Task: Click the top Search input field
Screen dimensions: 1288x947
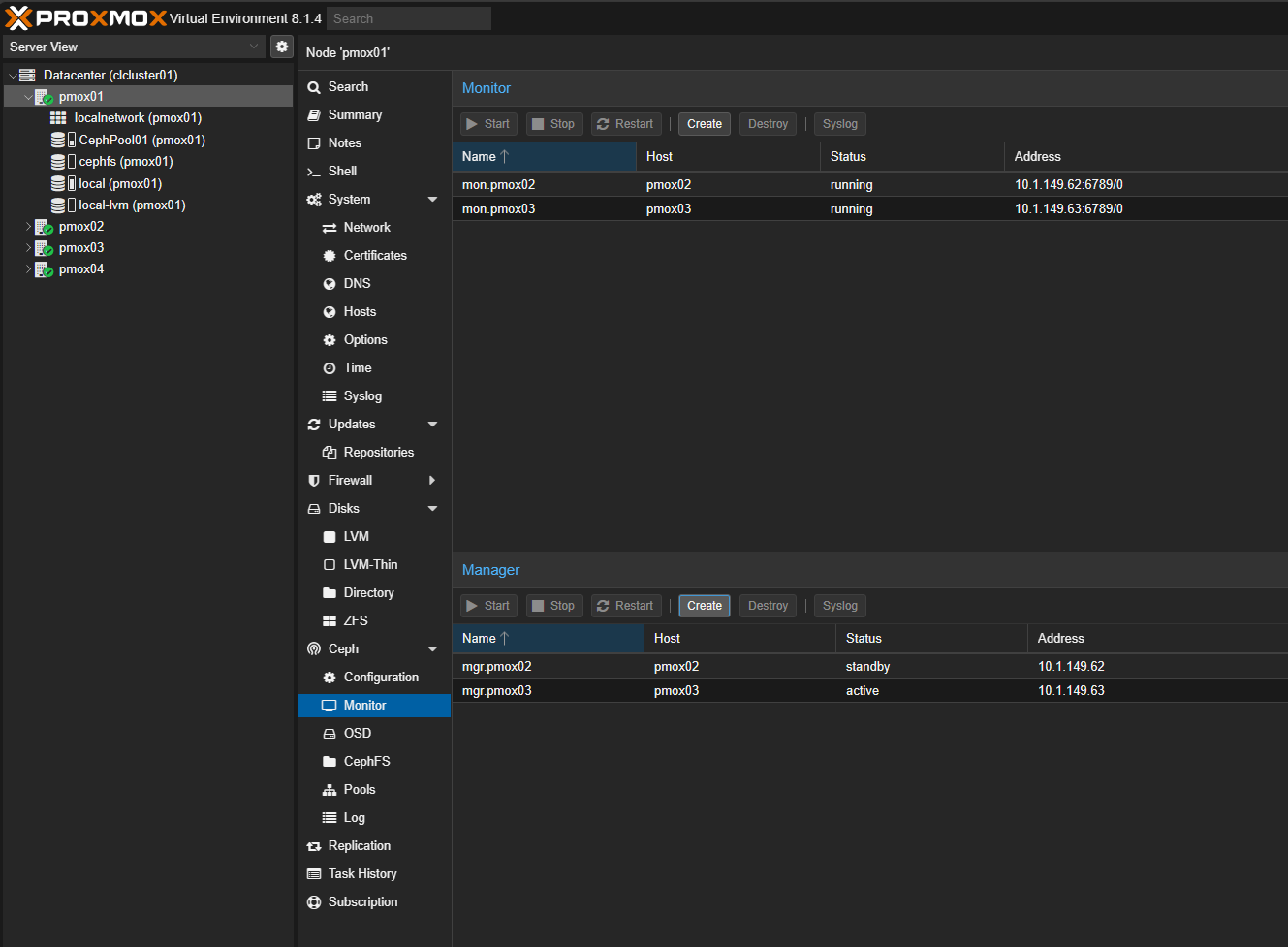Action: (408, 18)
